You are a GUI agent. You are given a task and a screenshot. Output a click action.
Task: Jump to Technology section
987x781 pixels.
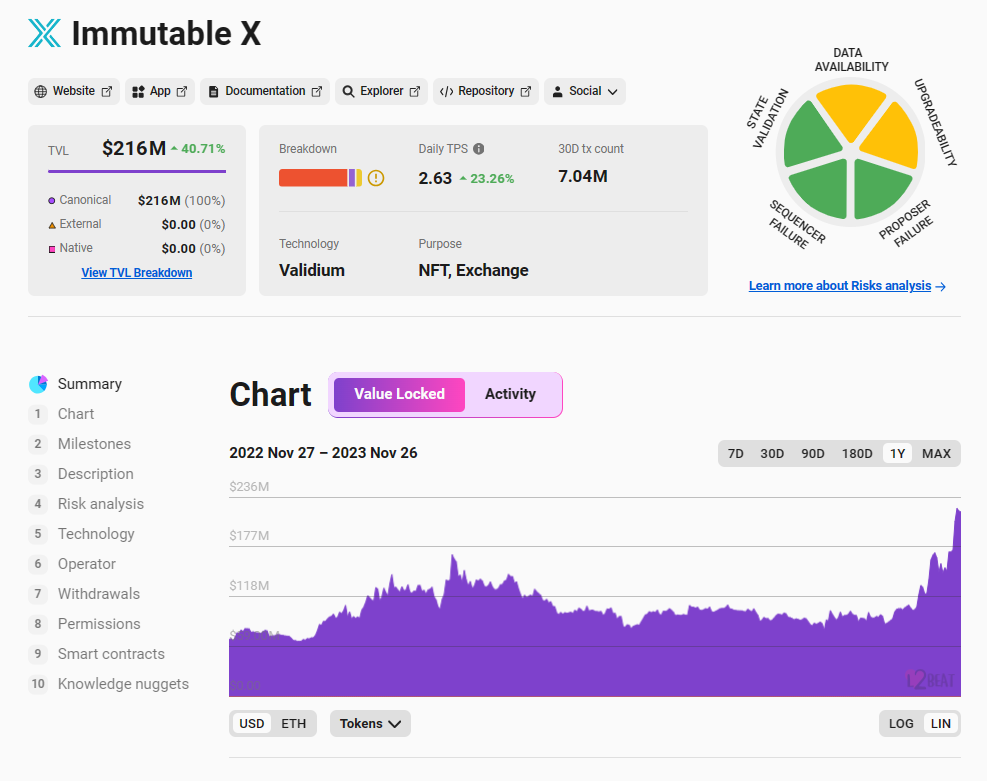coord(82,534)
